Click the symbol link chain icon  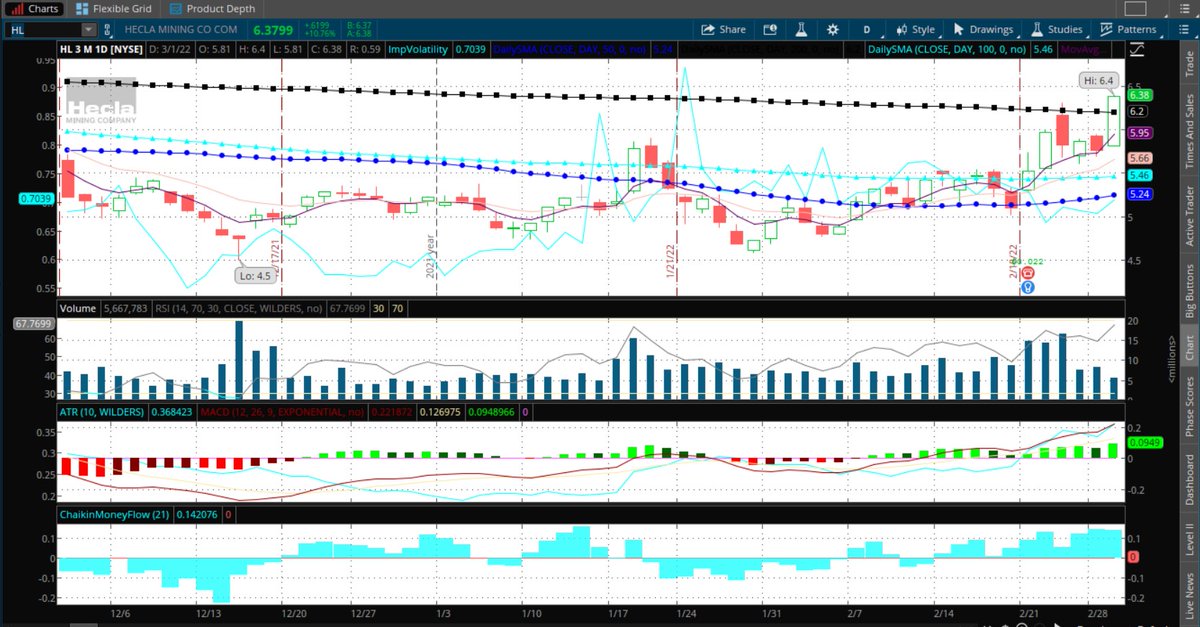click(x=108, y=30)
